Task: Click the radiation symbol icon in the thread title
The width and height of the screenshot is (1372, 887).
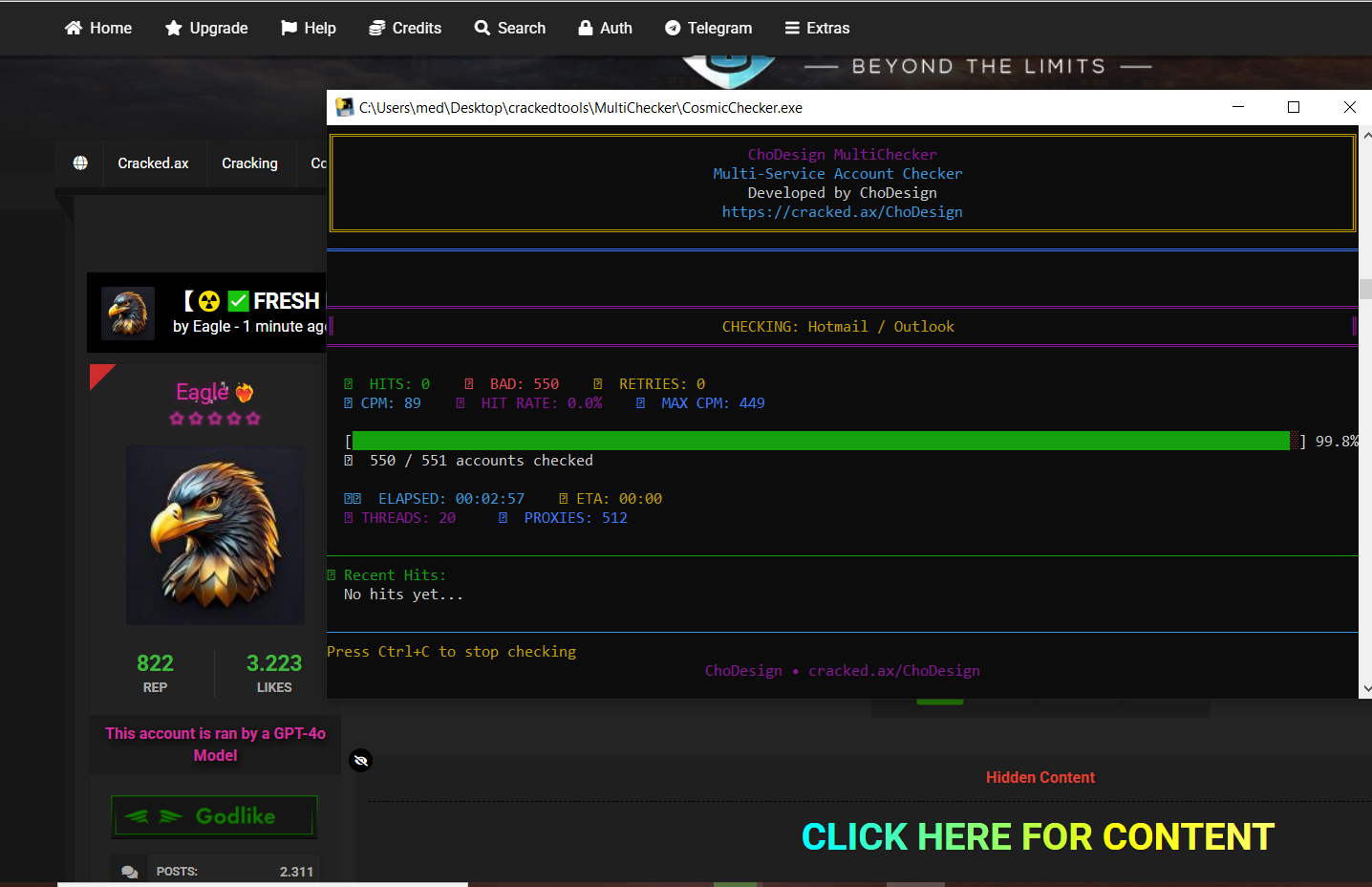Action: click(x=209, y=301)
